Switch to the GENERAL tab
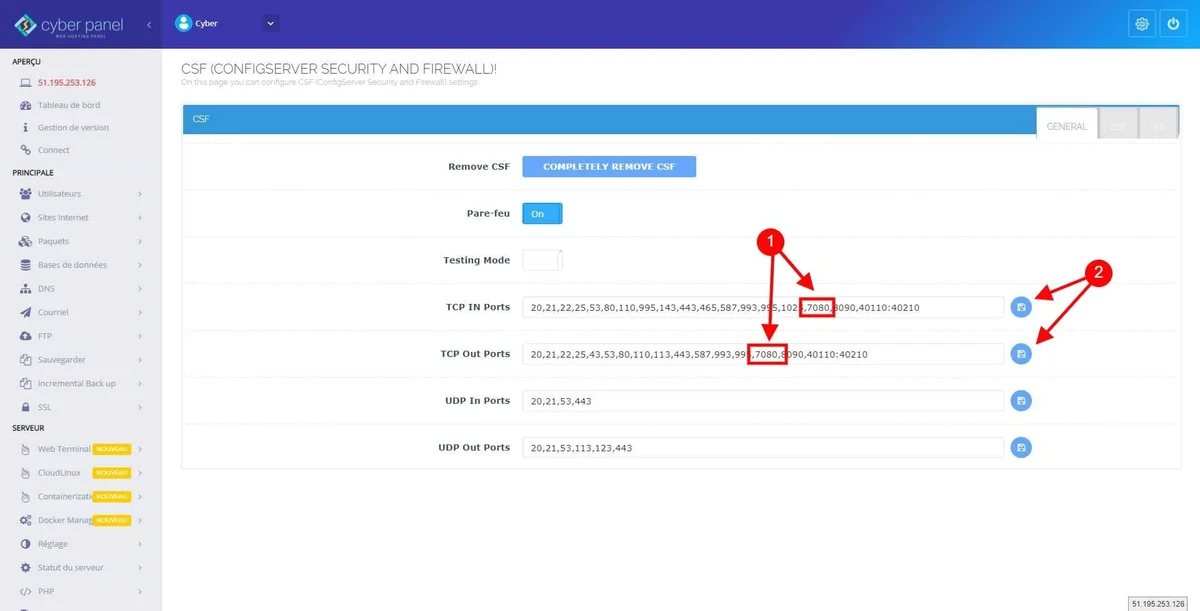This screenshot has width=1200, height=611. coord(1066,127)
